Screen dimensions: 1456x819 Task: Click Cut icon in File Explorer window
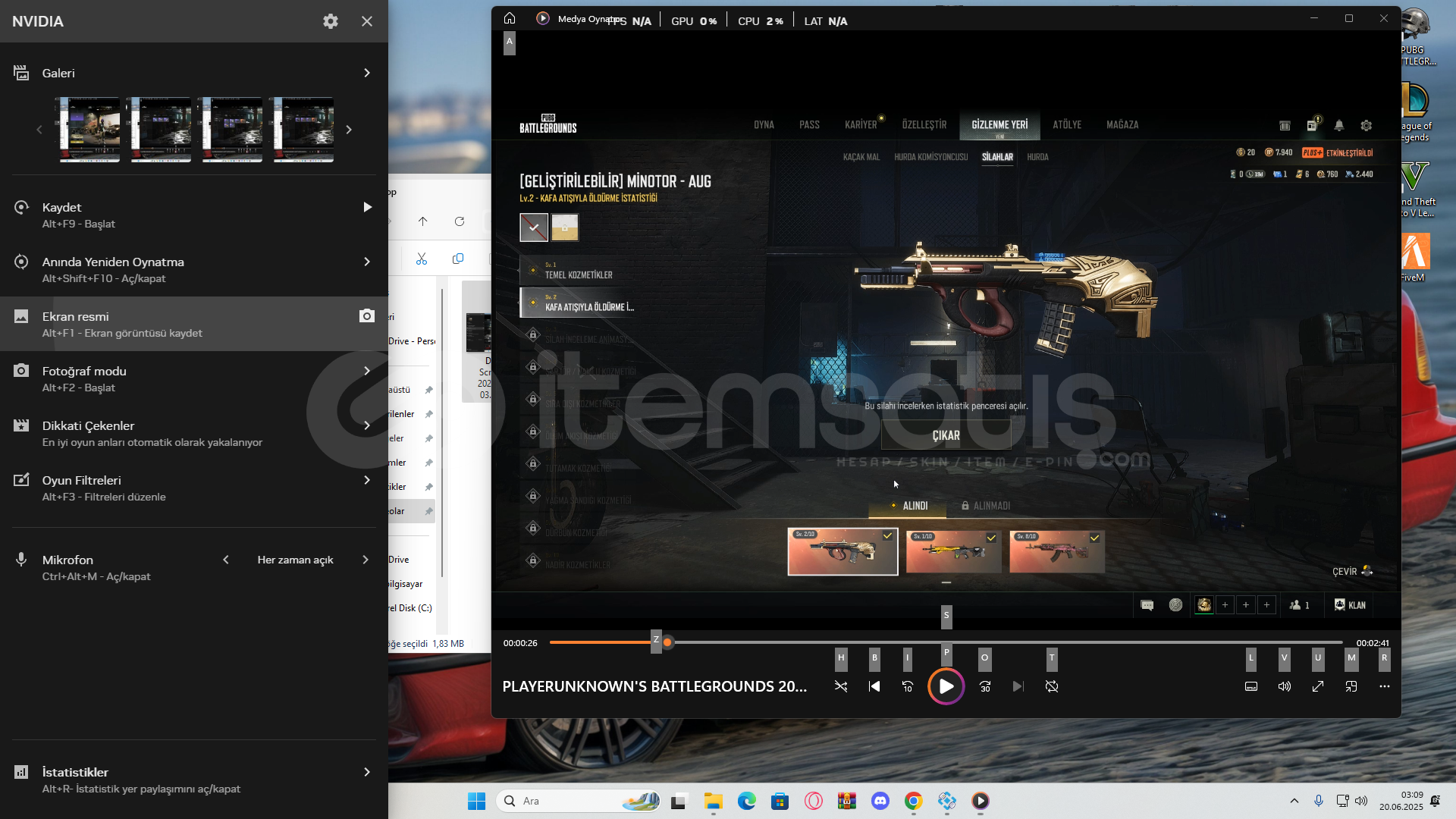coord(422,259)
